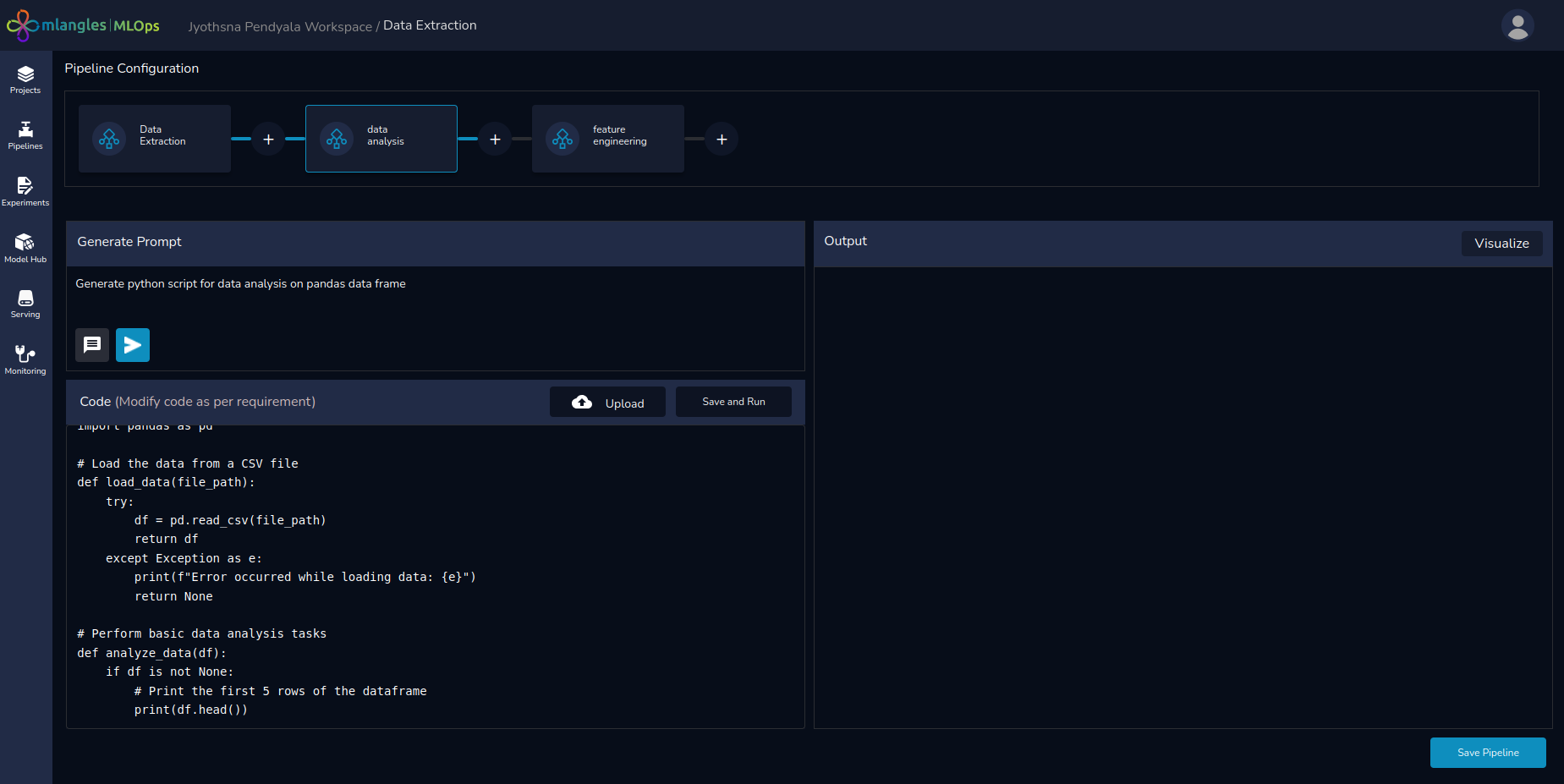Open Projects in the sidebar
1564x784 pixels.
(x=25, y=79)
